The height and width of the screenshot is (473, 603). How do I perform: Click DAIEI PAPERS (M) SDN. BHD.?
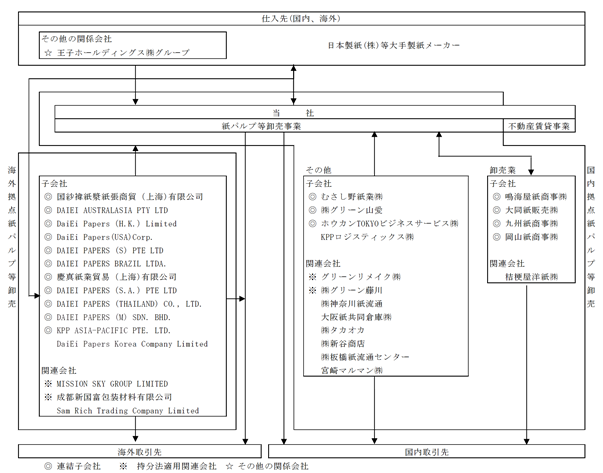[x=113, y=317]
